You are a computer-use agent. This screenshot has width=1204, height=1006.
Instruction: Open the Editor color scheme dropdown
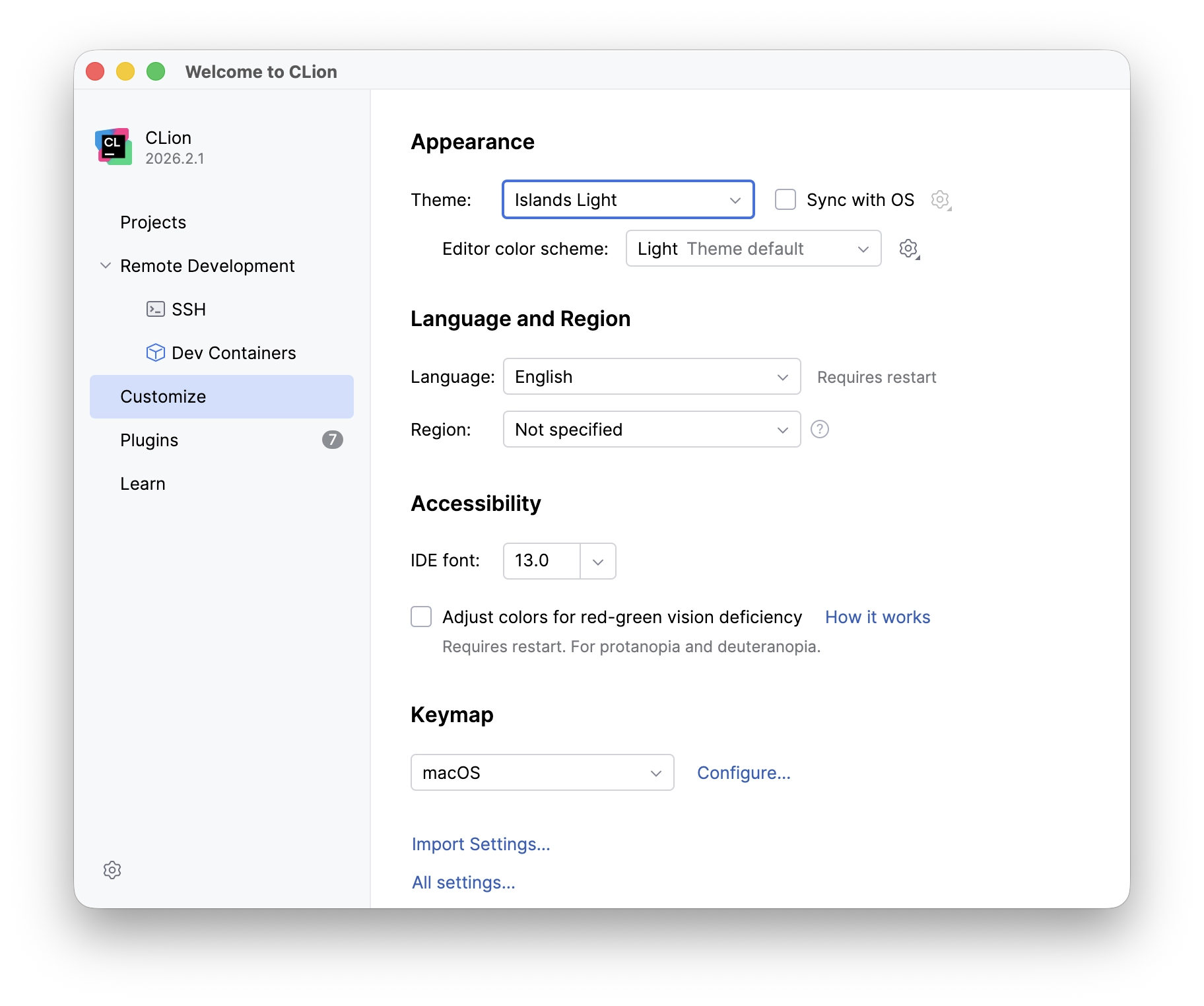(x=754, y=248)
